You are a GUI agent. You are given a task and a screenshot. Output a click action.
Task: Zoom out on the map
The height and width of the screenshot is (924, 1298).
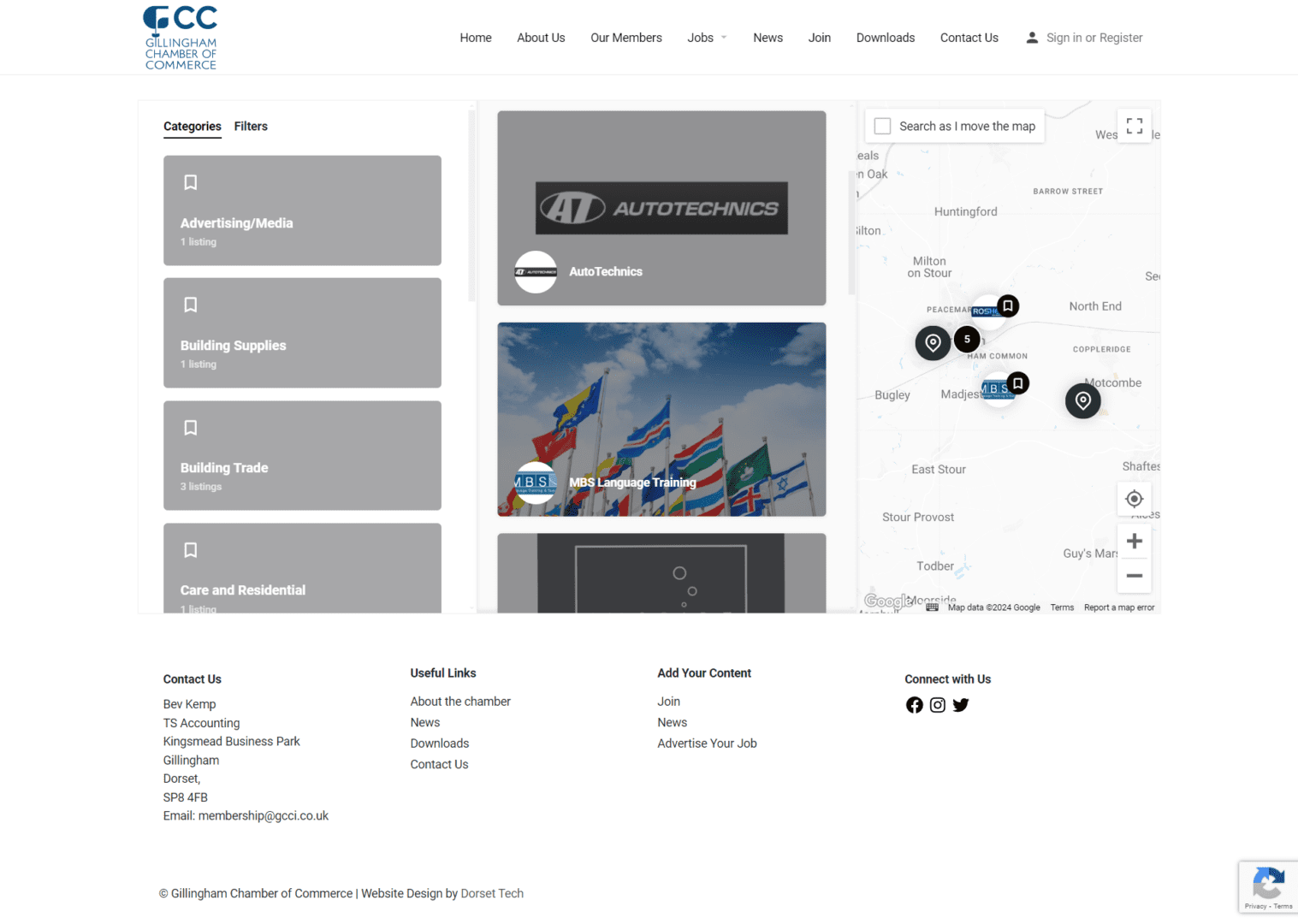tap(1135, 576)
